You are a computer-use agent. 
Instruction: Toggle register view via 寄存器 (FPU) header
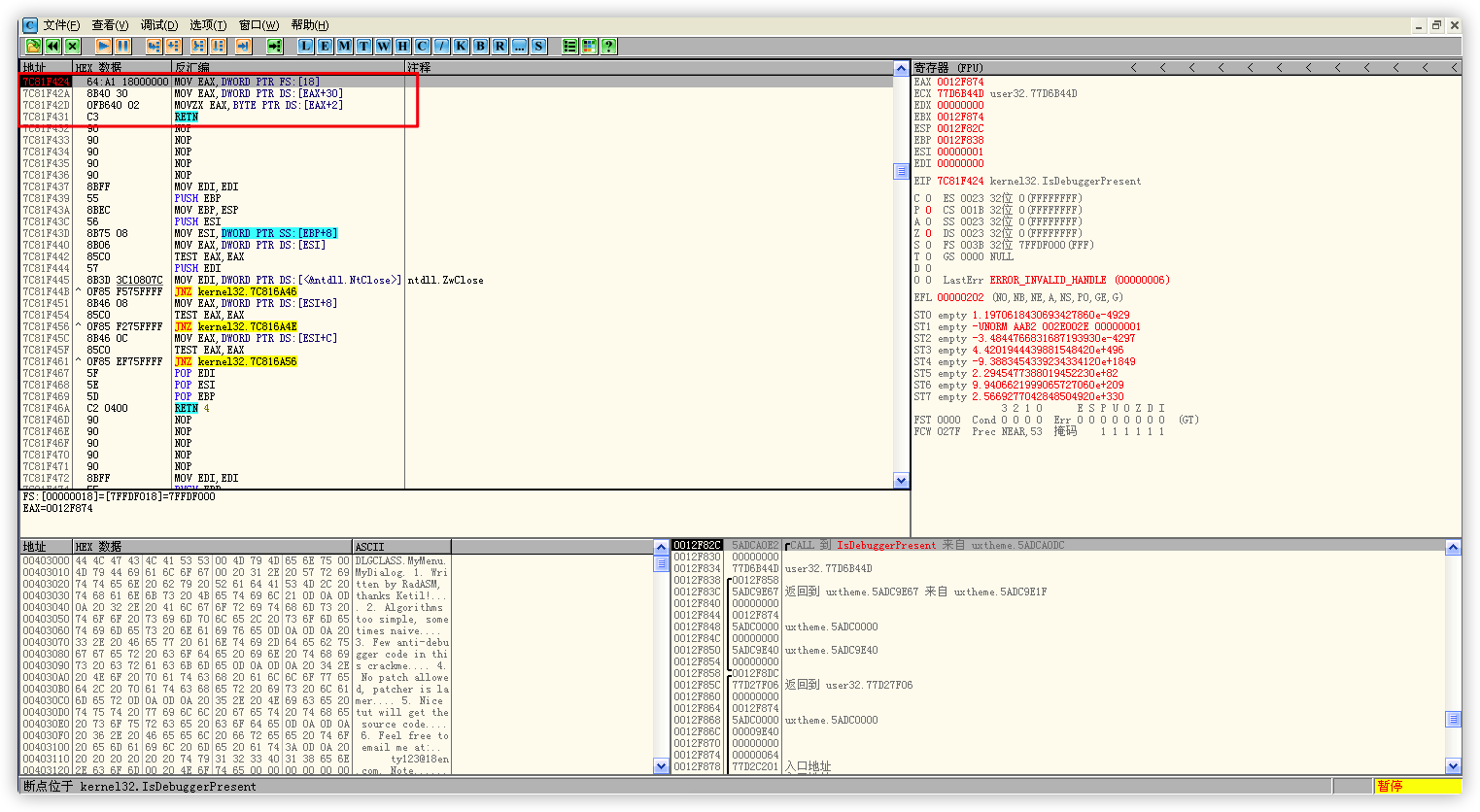[x=948, y=68]
